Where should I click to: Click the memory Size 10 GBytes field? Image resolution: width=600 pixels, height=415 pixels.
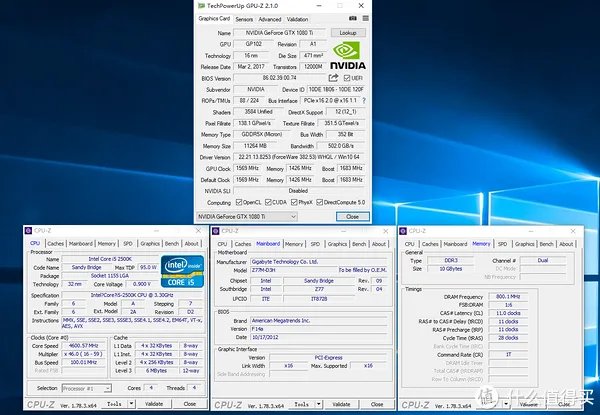click(x=450, y=269)
